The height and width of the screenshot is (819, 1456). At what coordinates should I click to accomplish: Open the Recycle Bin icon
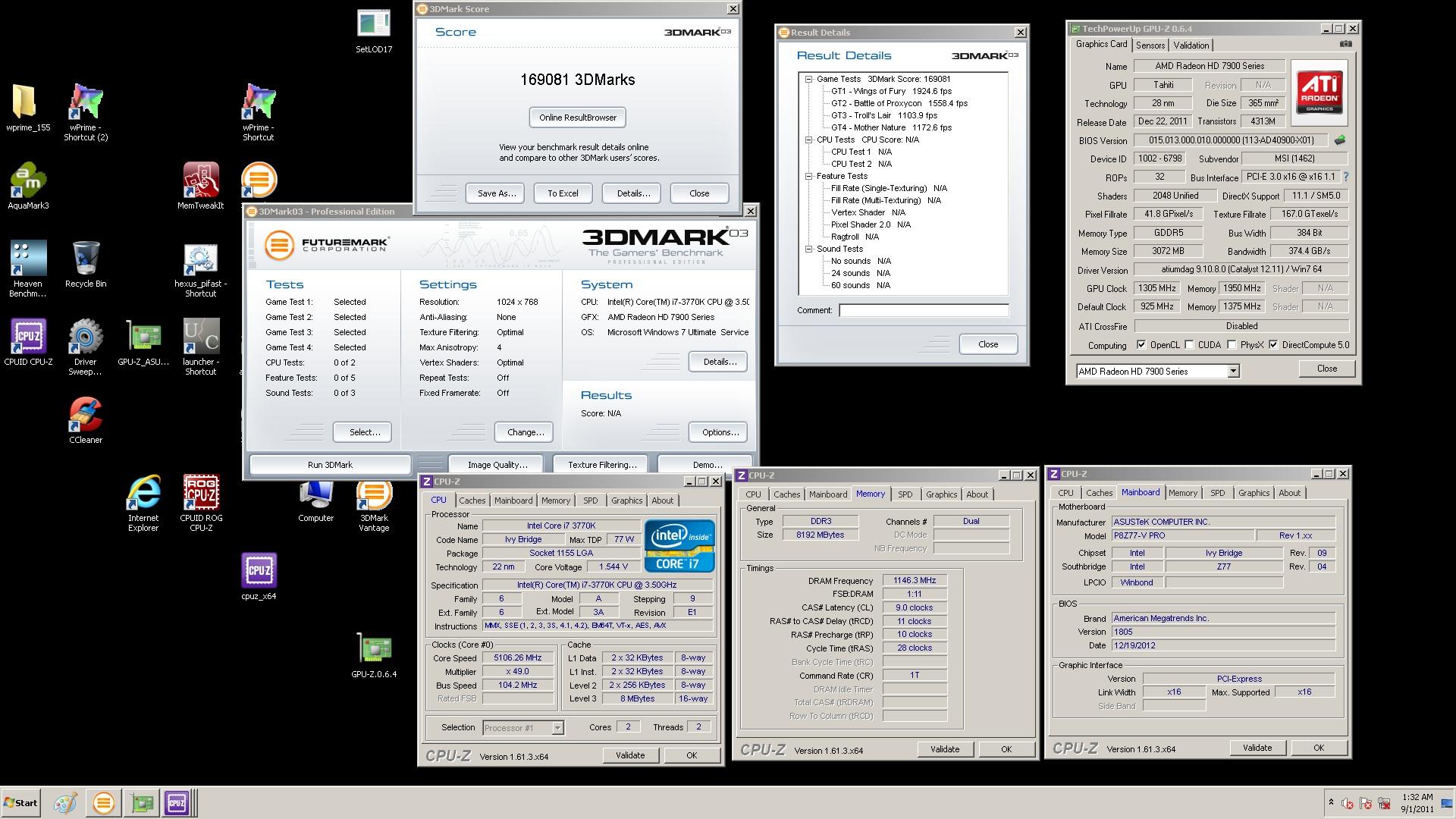click(x=86, y=264)
